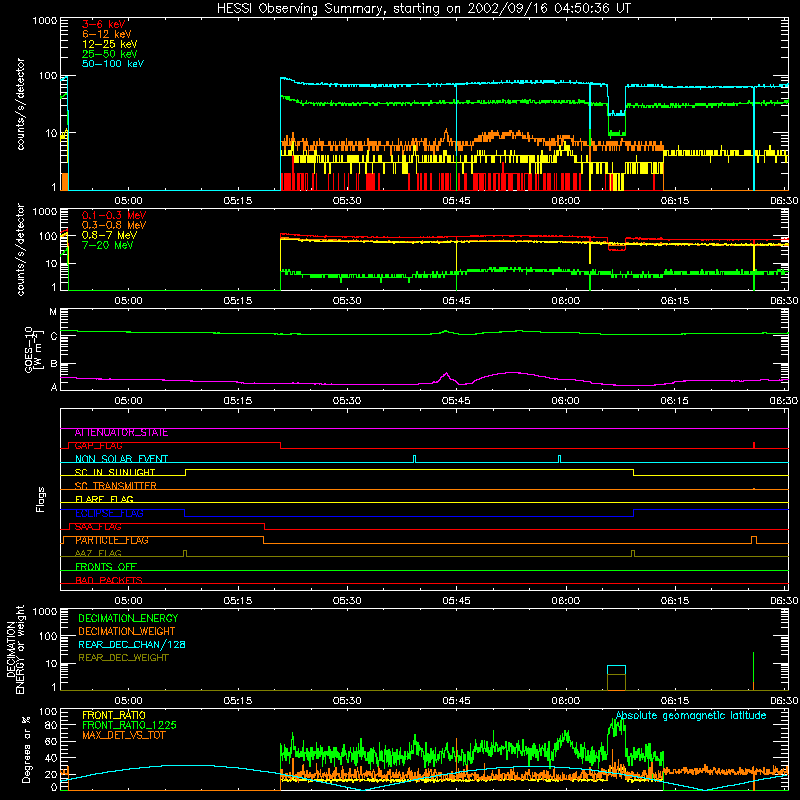Click the REAR_DEC_CHAN/128 legend label
The height and width of the screenshot is (800, 800).
pyautogui.click(x=132, y=644)
